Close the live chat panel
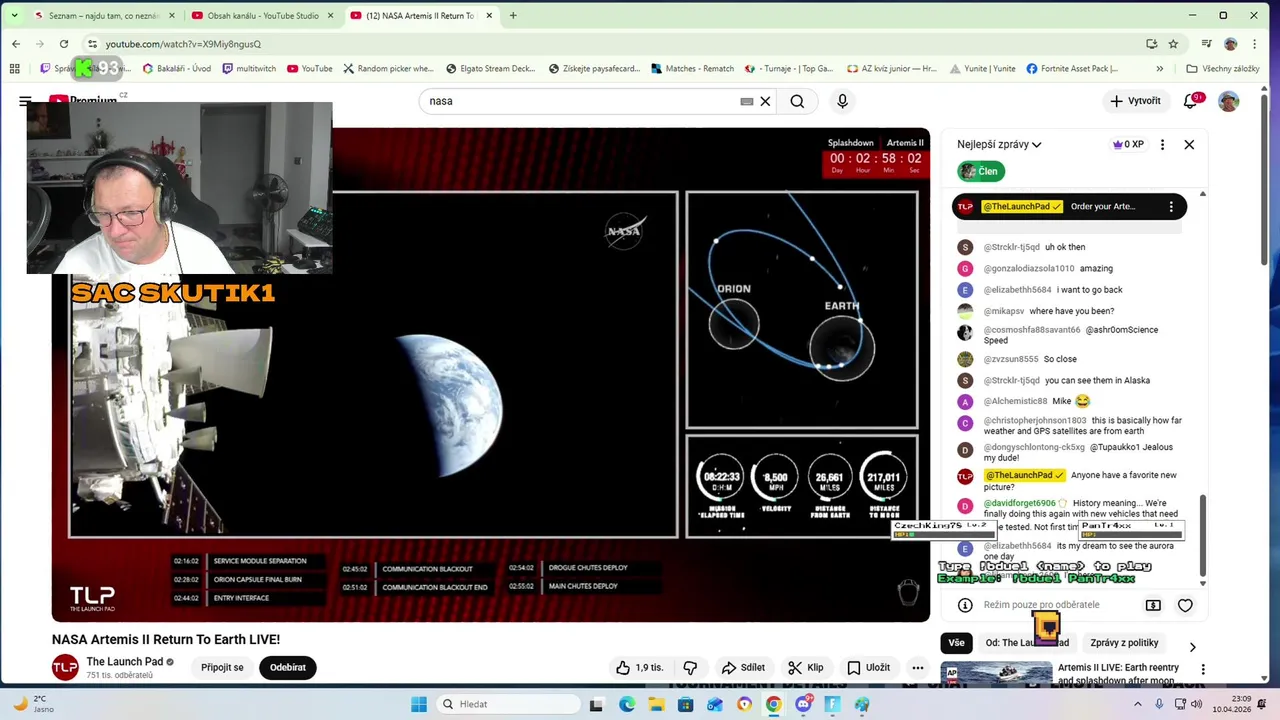The height and width of the screenshot is (720, 1280). coord(1189,144)
